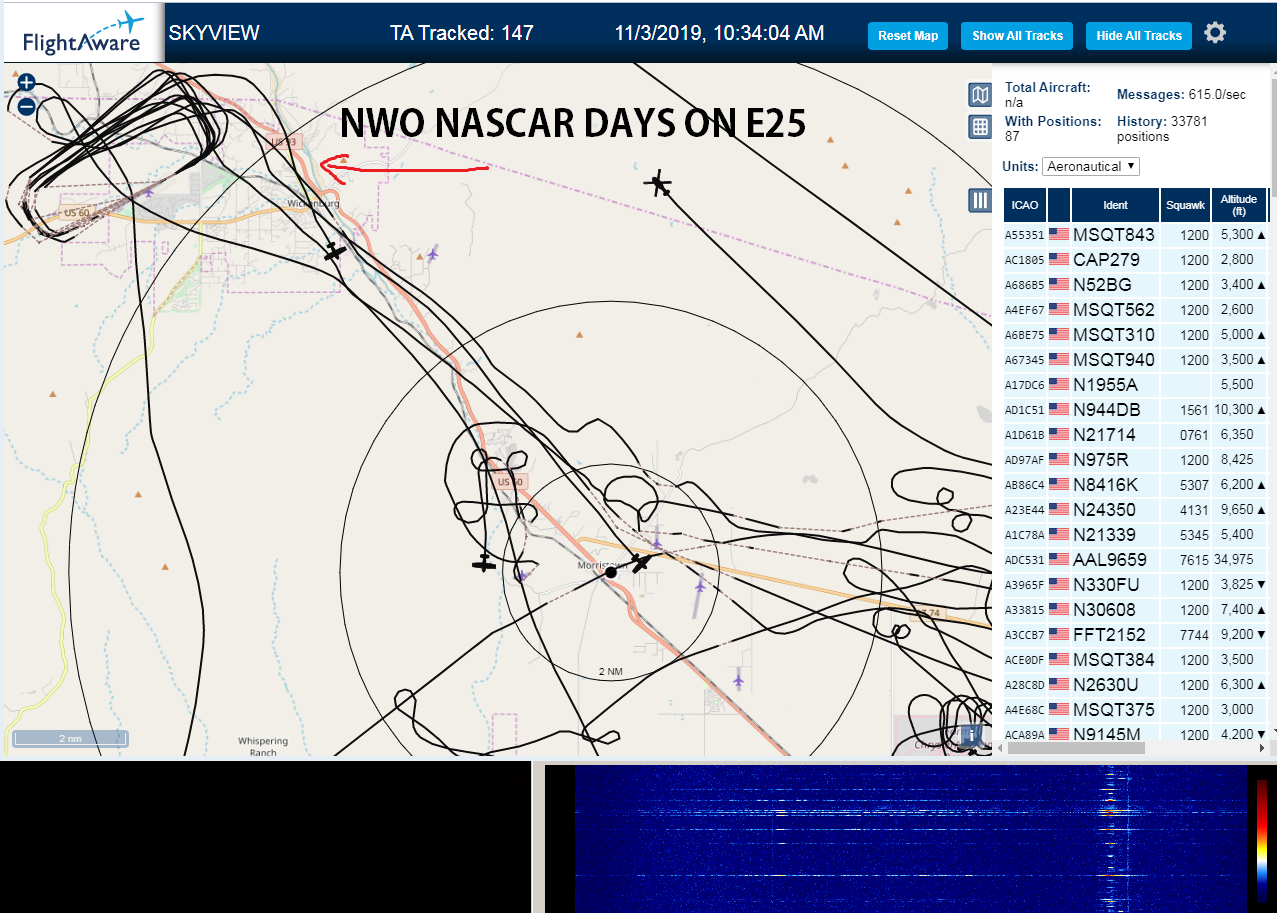The image size is (1277, 913).
Task: Select aircraft row AAL9659
Action: 1136,560
